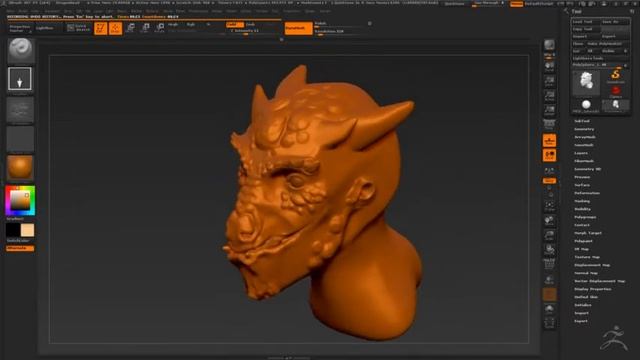Enable Mrgb painting mode

click(173, 24)
